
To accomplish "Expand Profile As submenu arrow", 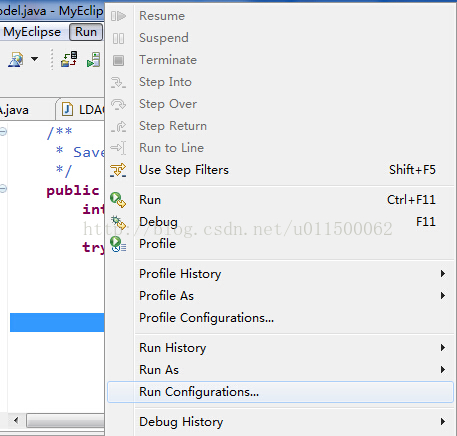I will coord(443,296).
